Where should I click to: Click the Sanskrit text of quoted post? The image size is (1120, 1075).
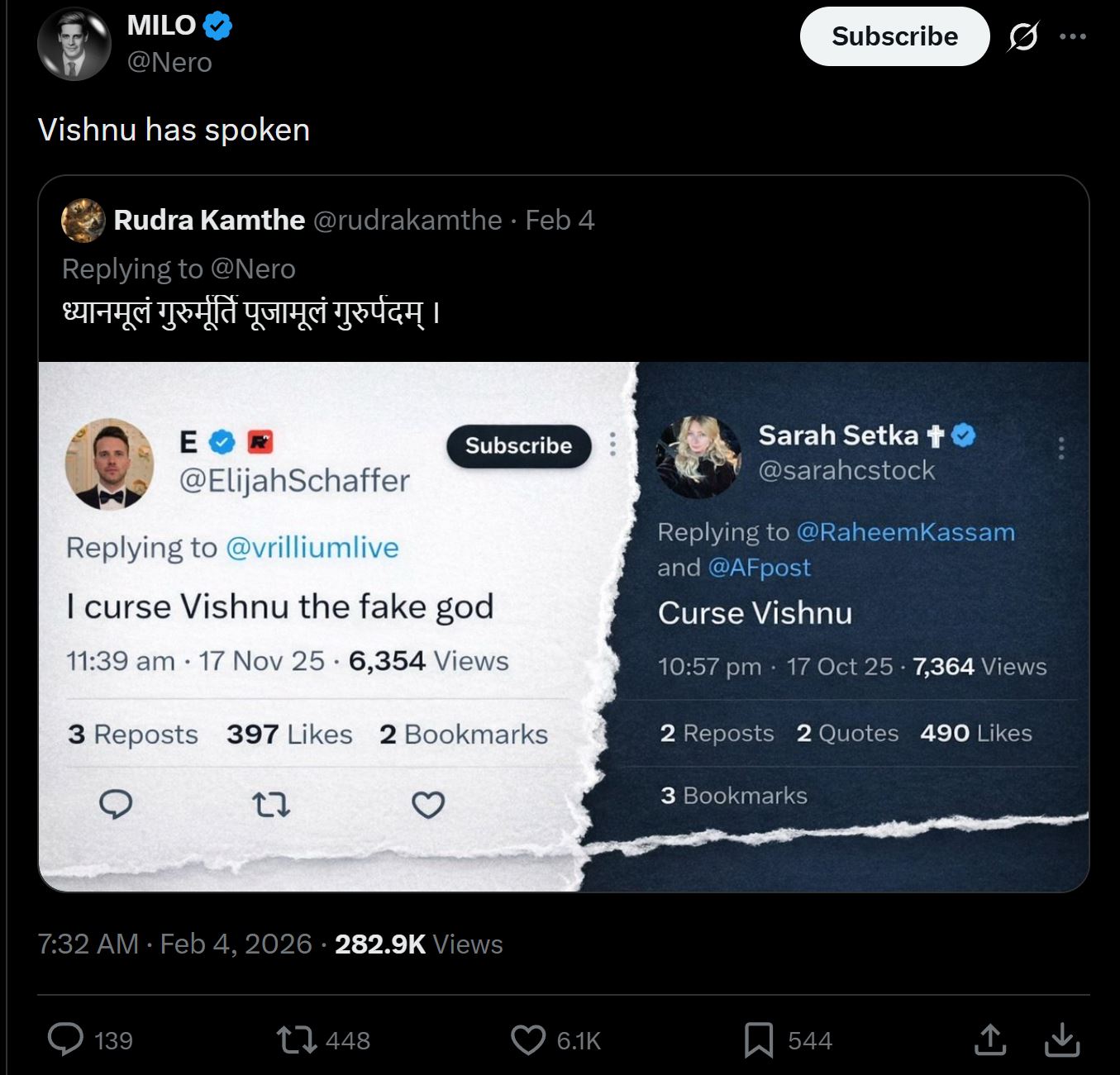pos(251,313)
